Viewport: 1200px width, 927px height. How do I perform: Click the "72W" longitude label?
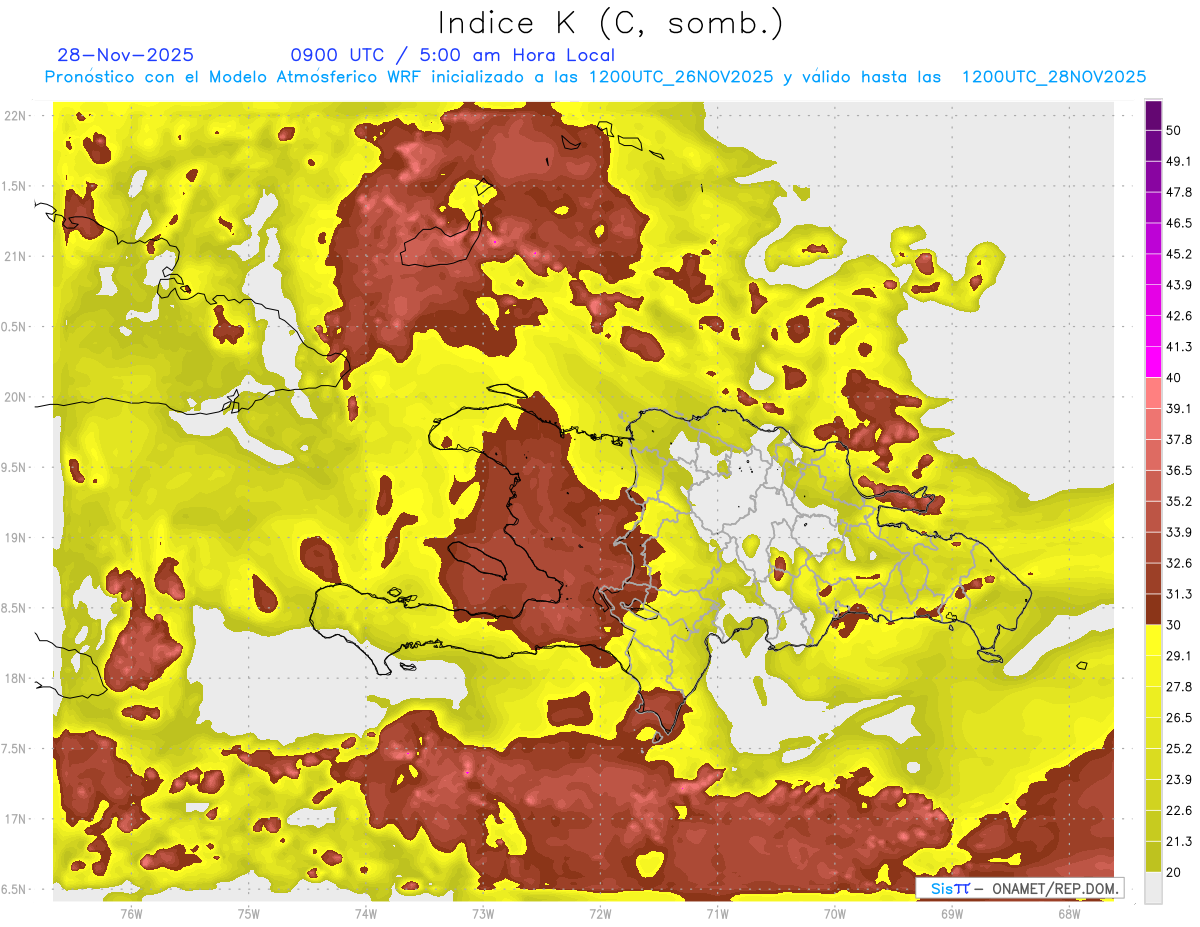(x=600, y=912)
